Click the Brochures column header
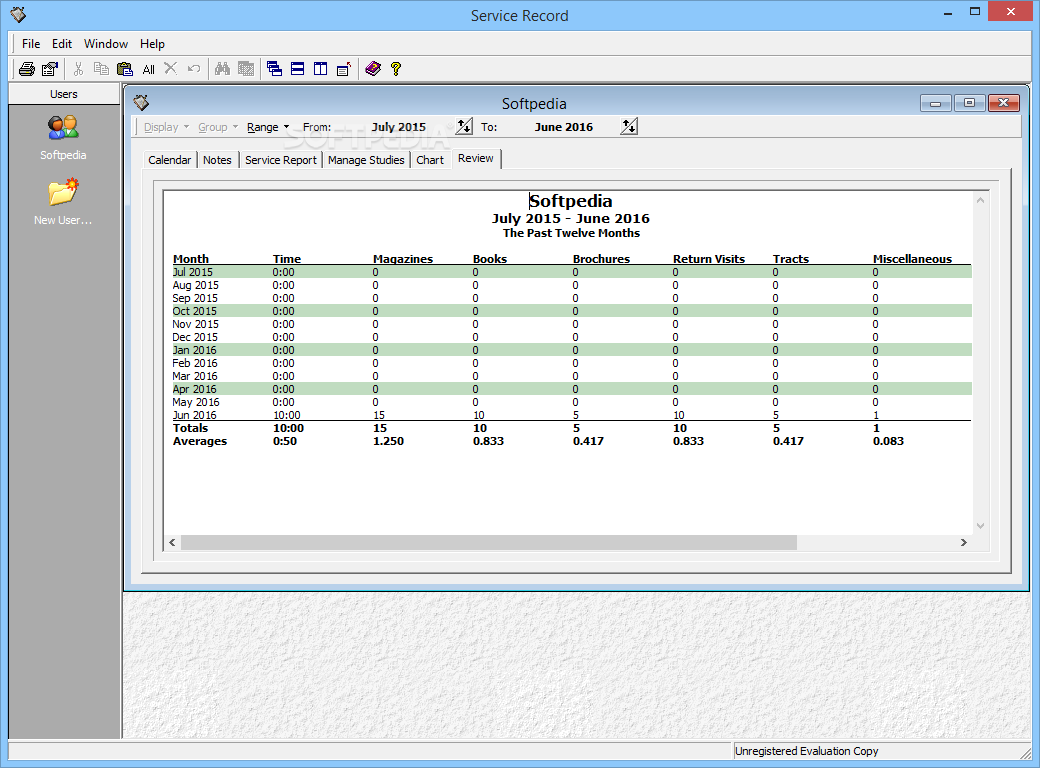1040x768 pixels. click(601, 259)
